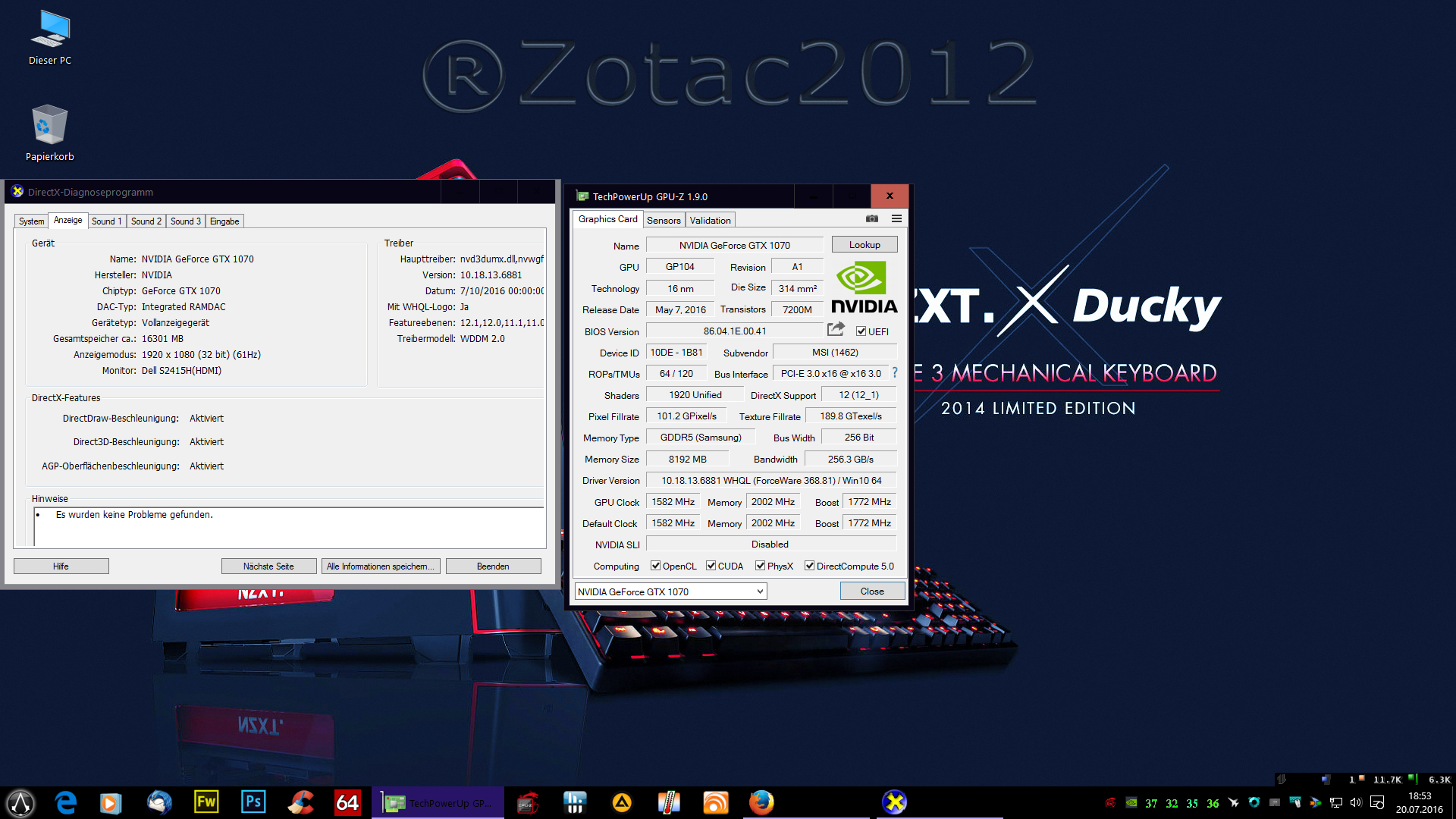1456x819 pixels.
Task: Click the Bus Interface question mark icon
Action: coord(895,372)
